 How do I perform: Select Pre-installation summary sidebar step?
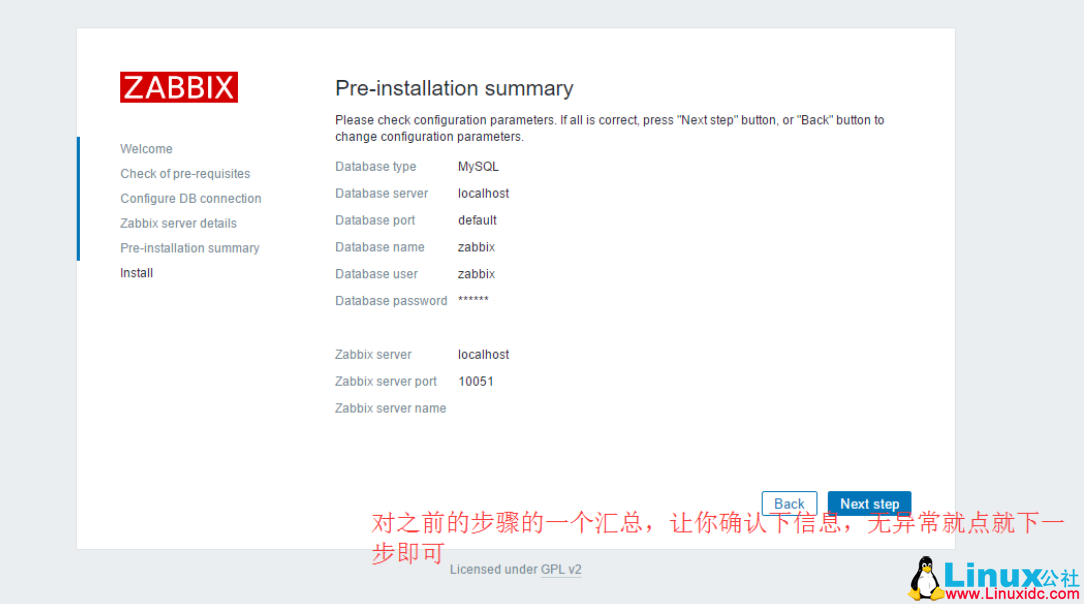pyautogui.click(x=190, y=248)
